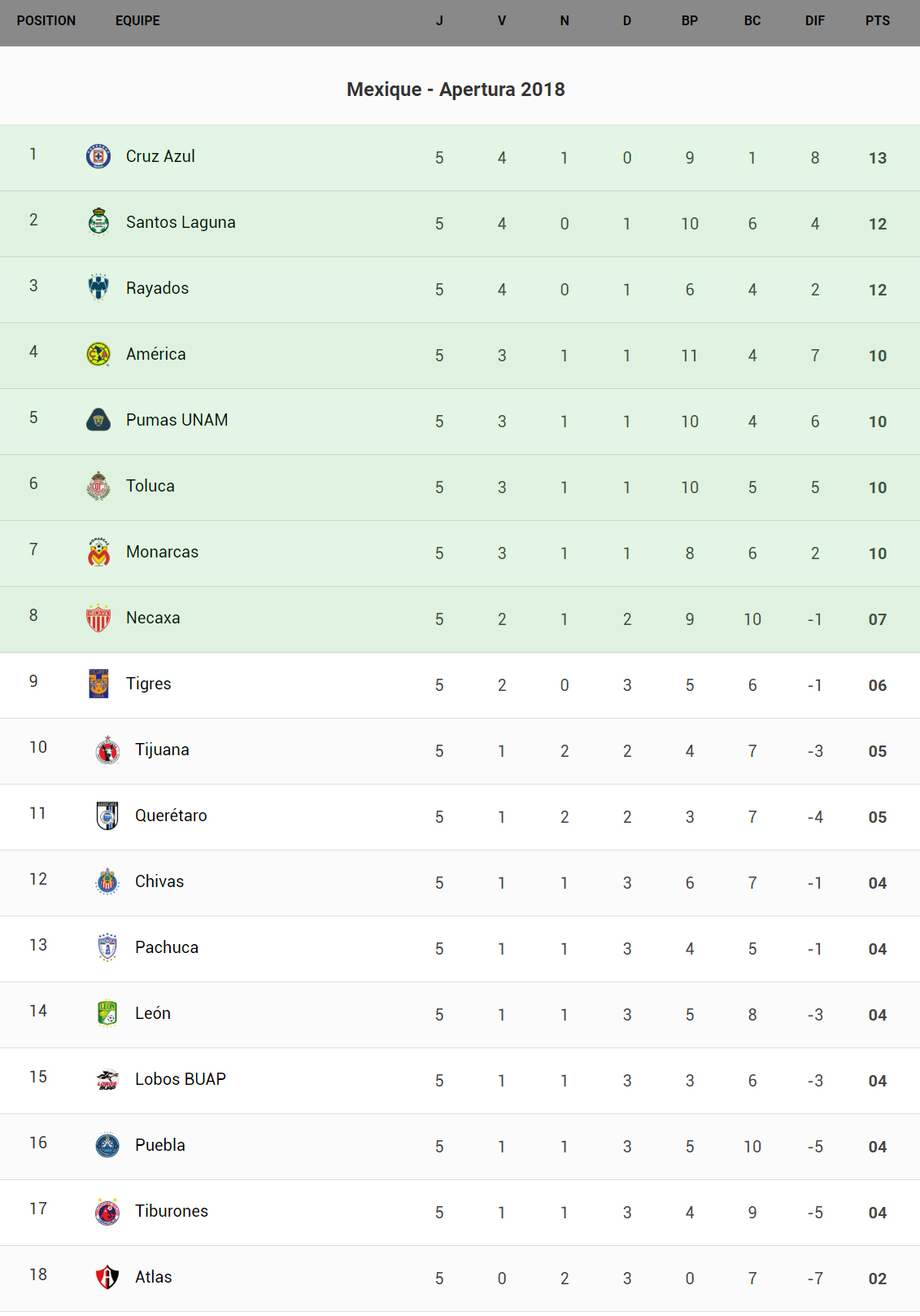Image resolution: width=920 pixels, height=1316 pixels.
Task: Click the Rayados club crest
Action: coord(98,287)
